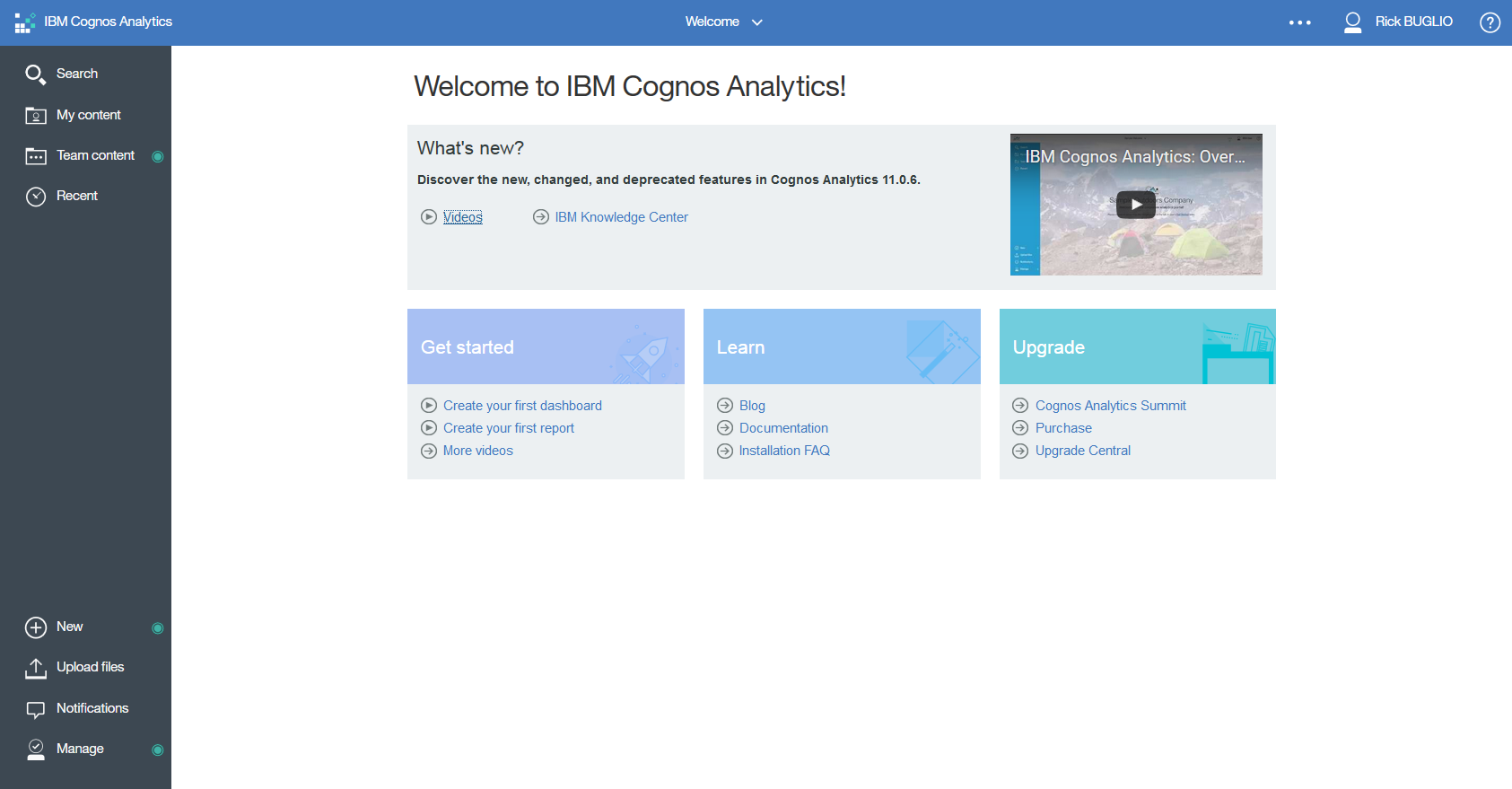The height and width of the screenshot is (789, 1512).
Task: Click the overview video title text
Action: click(x=1135, y=156)
